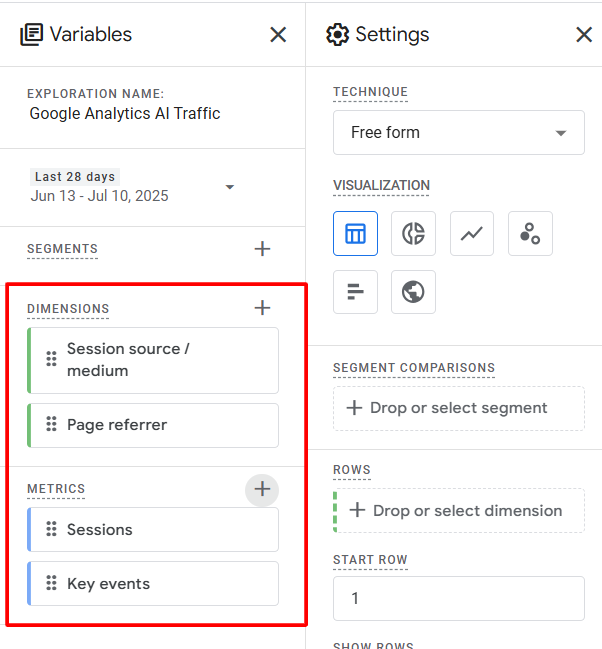The width and height of the screenshot is (602, 649).
Task: Click Drop or select segment area
Action: (x=458, y=408)
